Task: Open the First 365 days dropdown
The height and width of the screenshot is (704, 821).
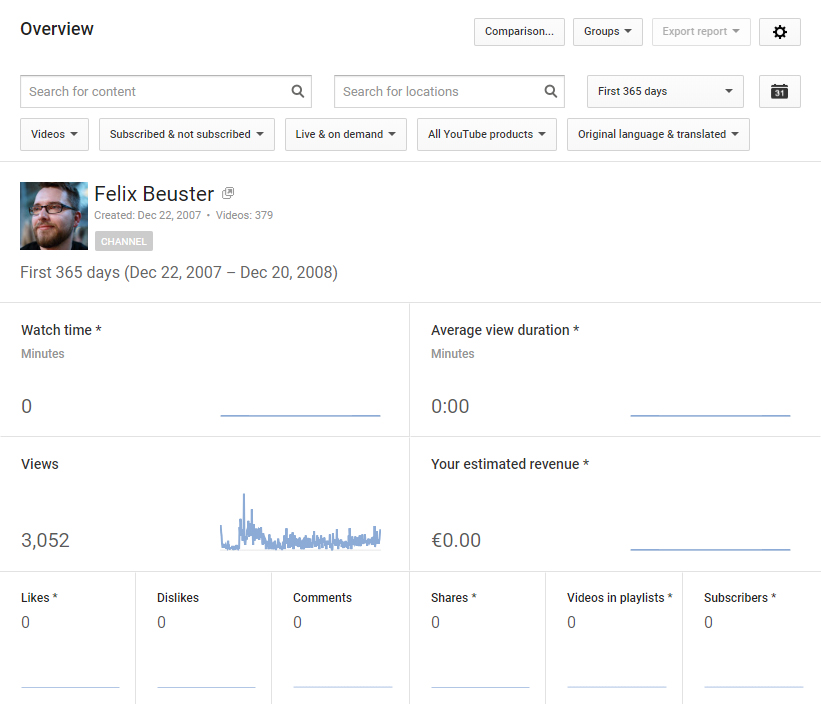Action: (665, 92)
